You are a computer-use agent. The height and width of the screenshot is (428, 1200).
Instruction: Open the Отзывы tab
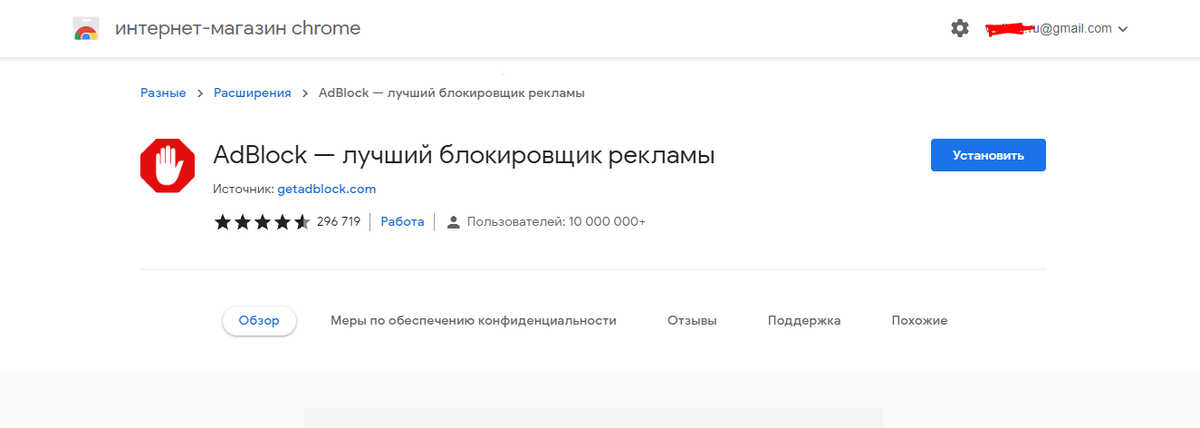(692, 321)
